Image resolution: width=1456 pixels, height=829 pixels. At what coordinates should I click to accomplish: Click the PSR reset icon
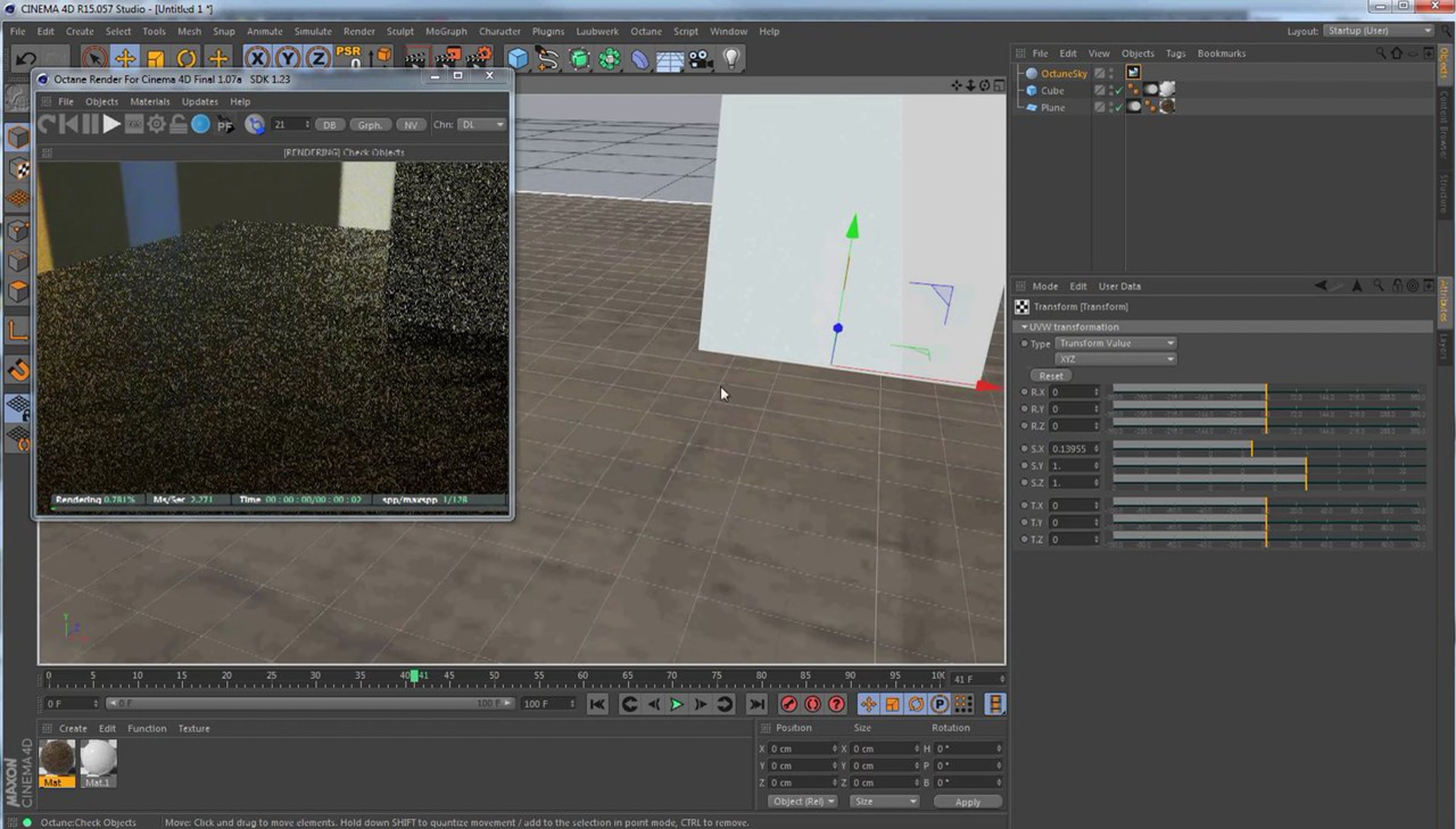pos(349,57)
